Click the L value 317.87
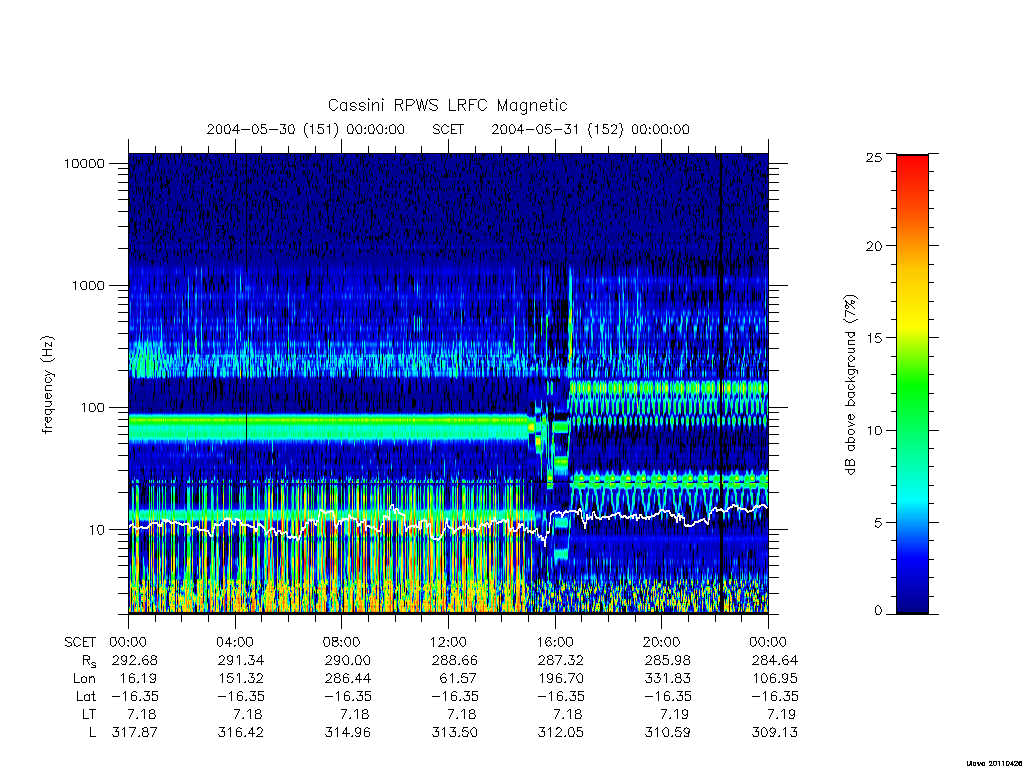Screen dimensions: 1024x768 pos(135,732)
